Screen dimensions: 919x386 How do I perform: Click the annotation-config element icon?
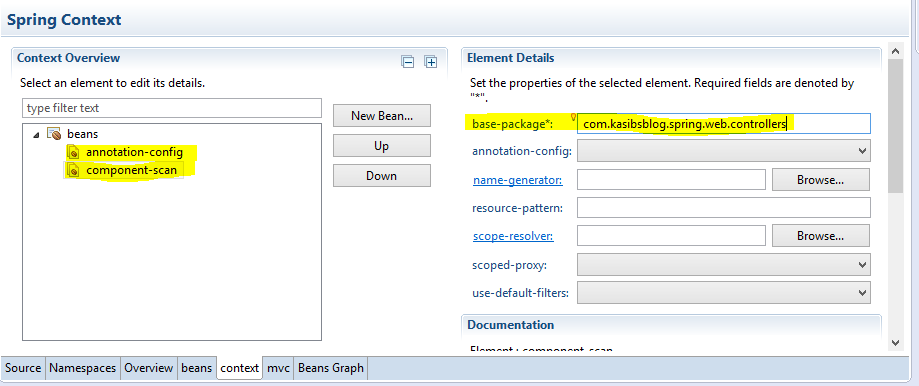[74, 152]
